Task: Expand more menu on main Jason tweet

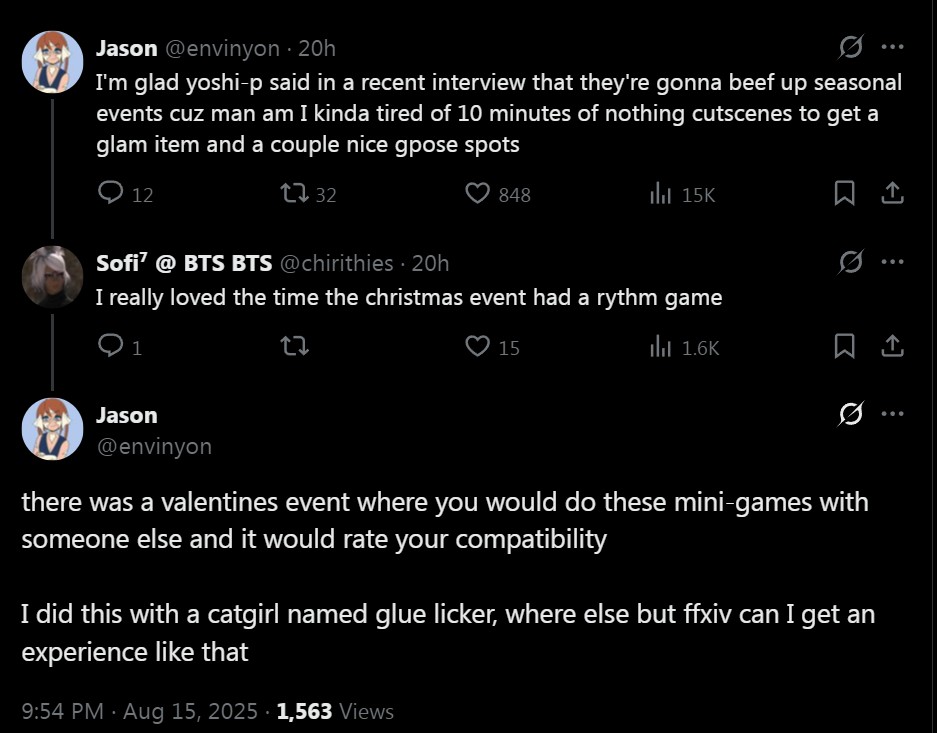Action: (x=892, y=414)
